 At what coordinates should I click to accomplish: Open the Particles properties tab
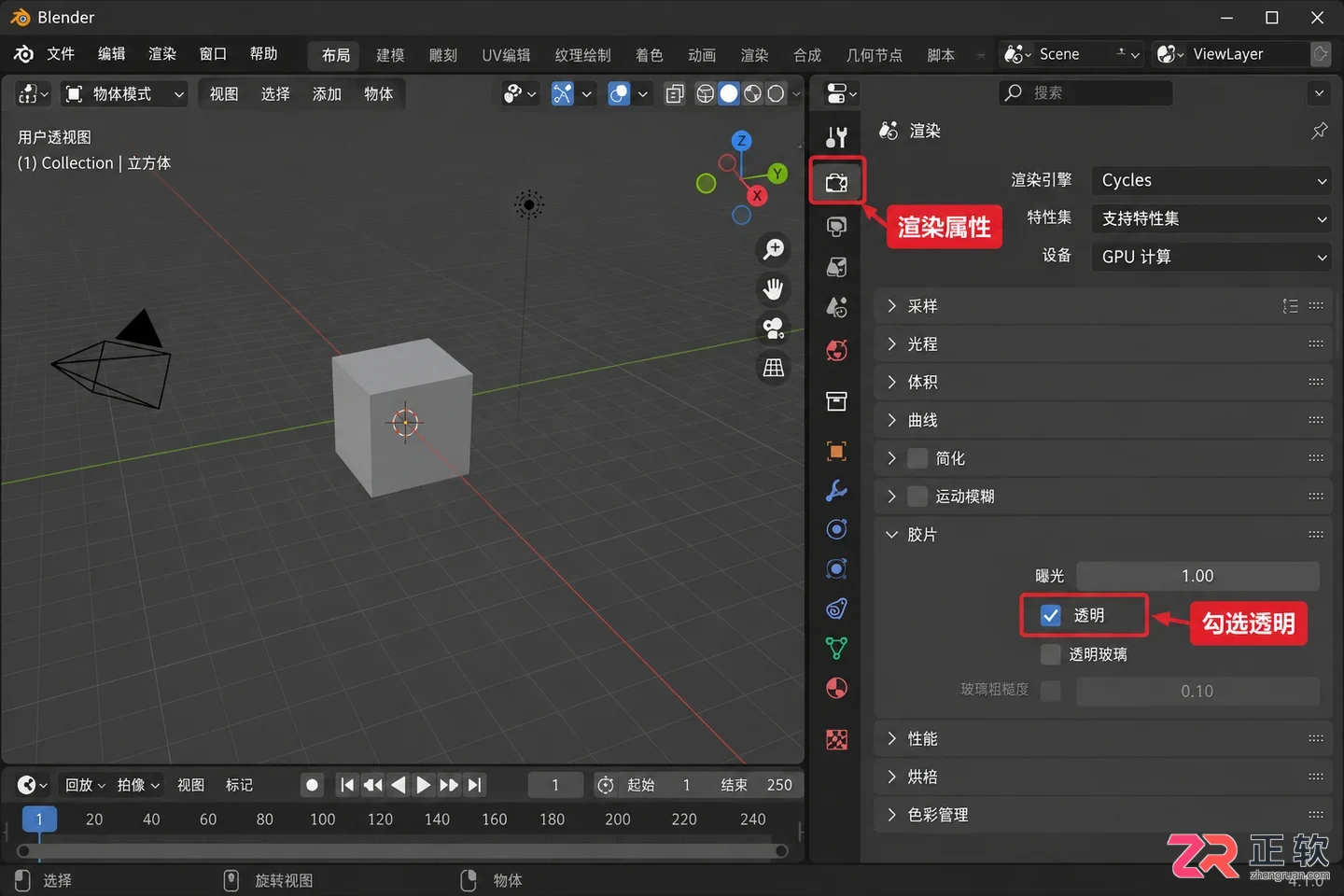click(x=836, y=529)
